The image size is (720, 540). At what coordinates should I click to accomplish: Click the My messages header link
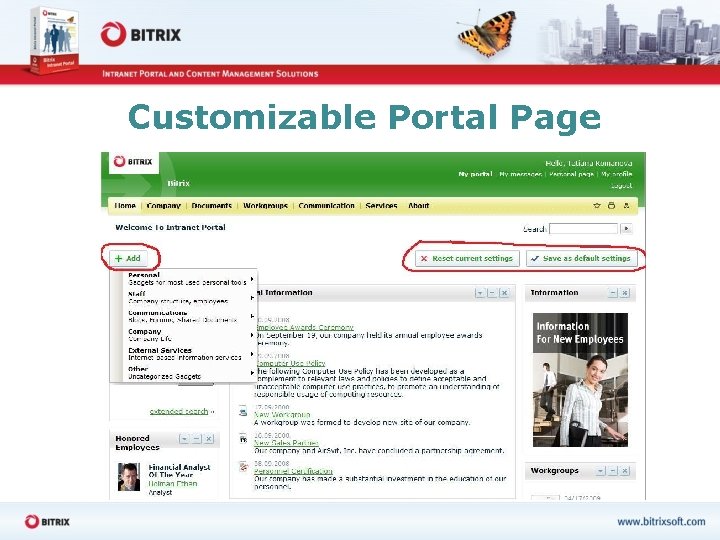[521, 174]
